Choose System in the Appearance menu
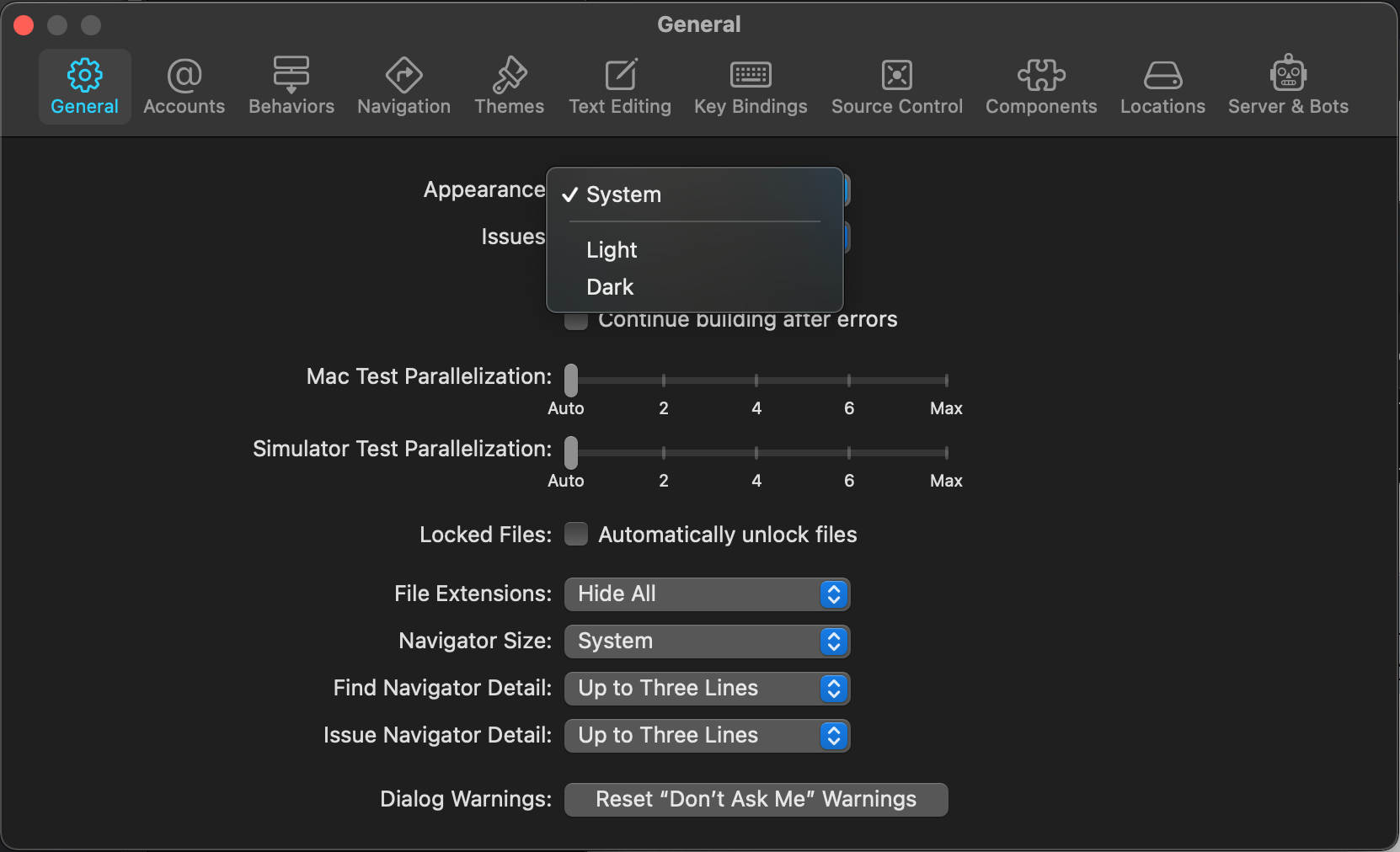1400x852 pixels. (x=695, y=194)
